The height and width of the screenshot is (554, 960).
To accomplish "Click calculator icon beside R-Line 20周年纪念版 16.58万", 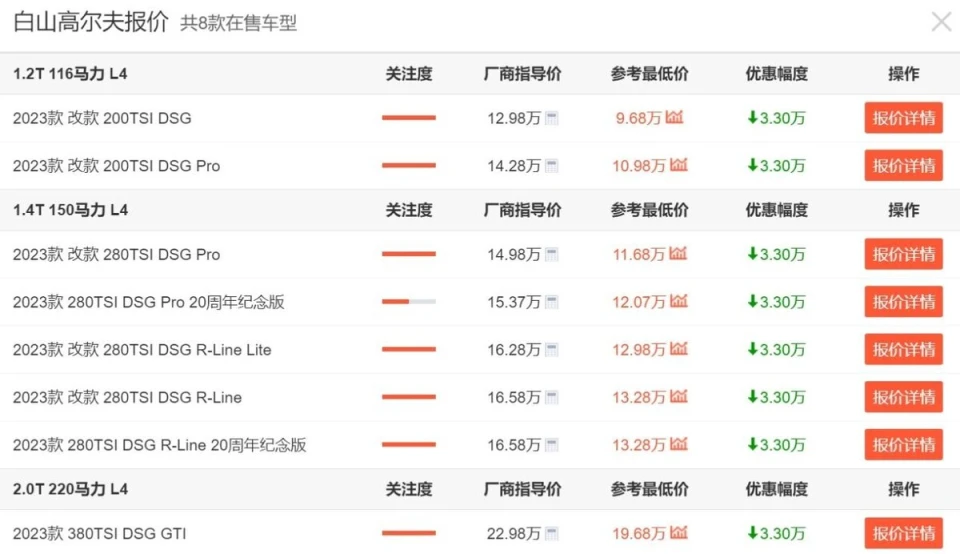I will (x=552, y=444).
